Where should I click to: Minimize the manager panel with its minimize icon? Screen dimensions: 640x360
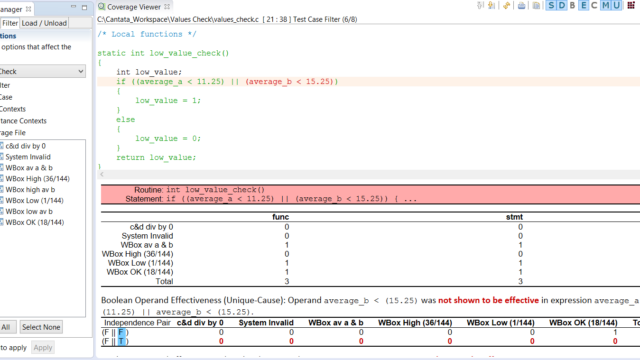pos(73,7)
